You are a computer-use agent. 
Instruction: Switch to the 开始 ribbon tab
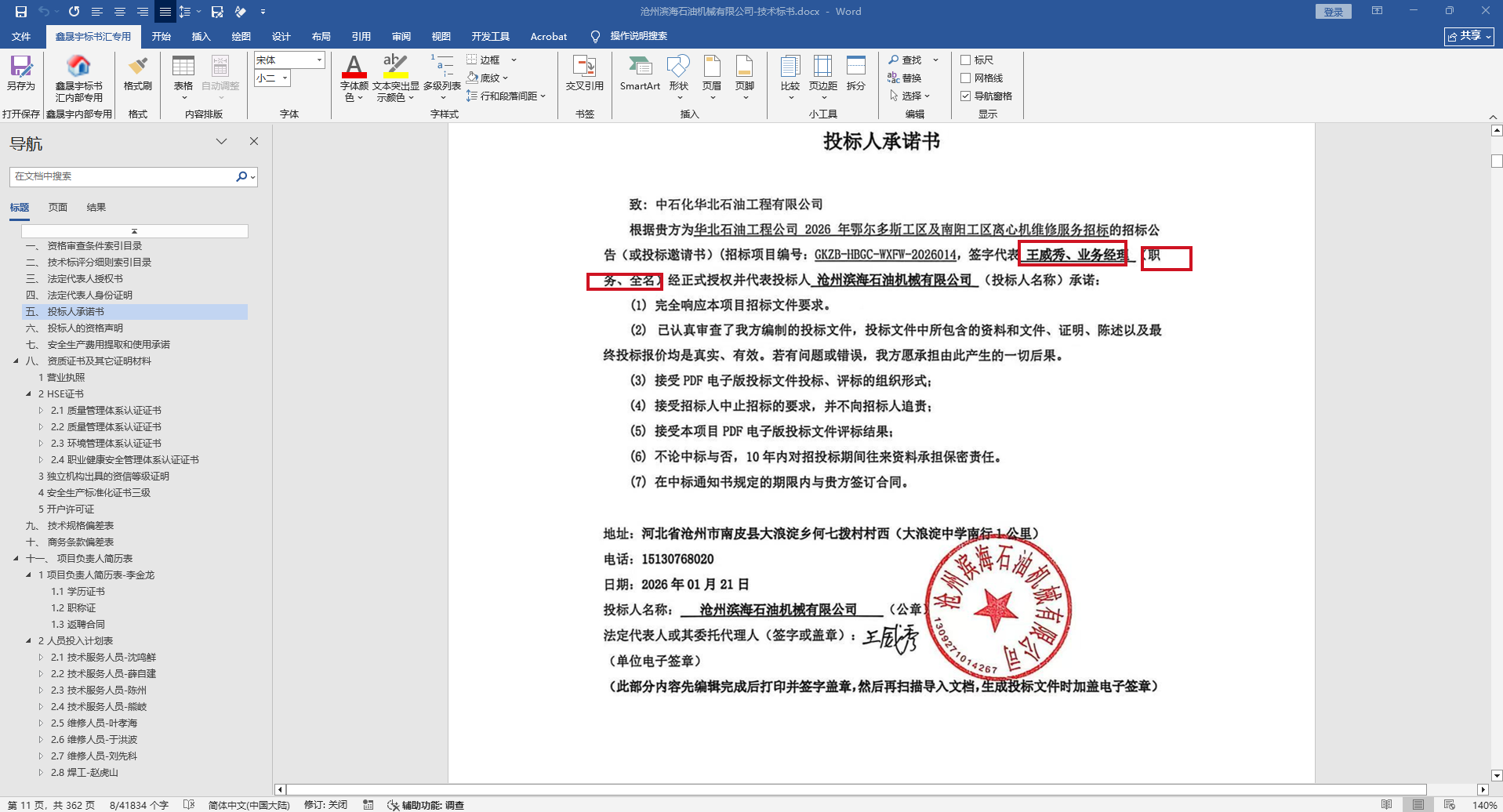point(162,36)
